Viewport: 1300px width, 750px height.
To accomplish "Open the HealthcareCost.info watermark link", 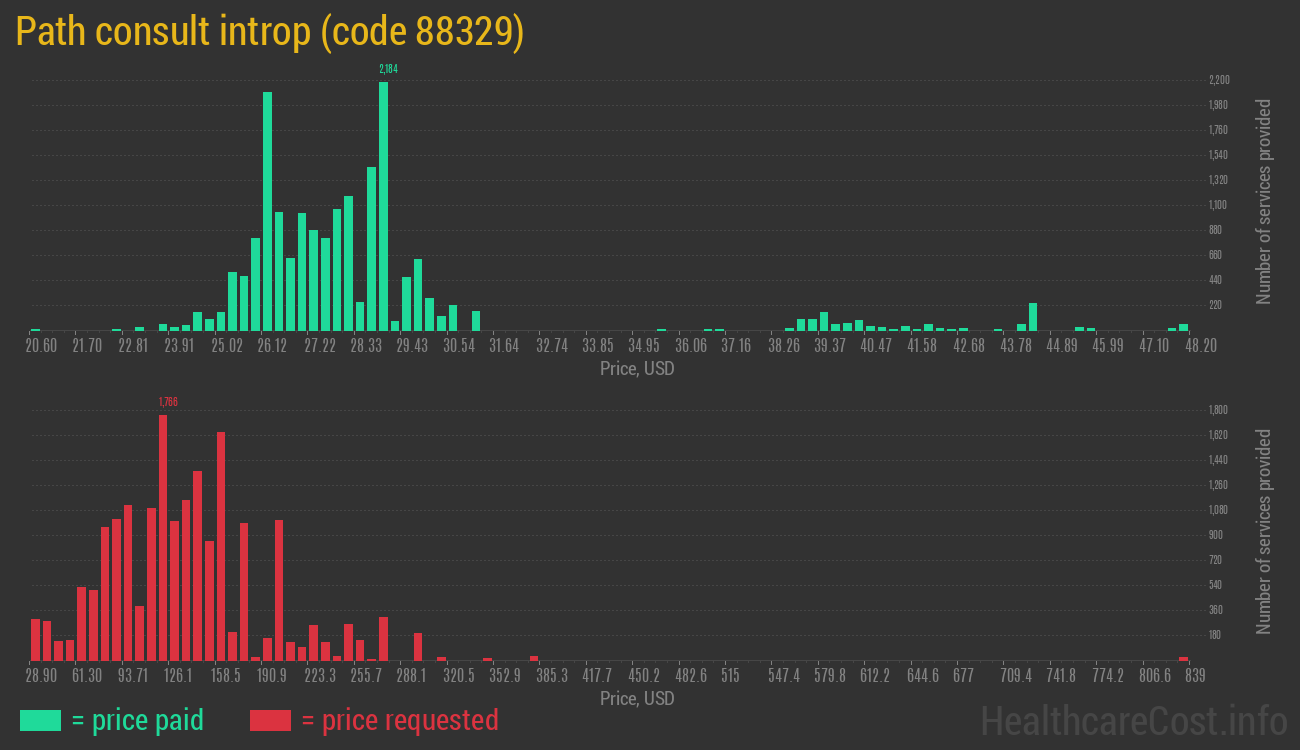I will [x=1133, y=720].
